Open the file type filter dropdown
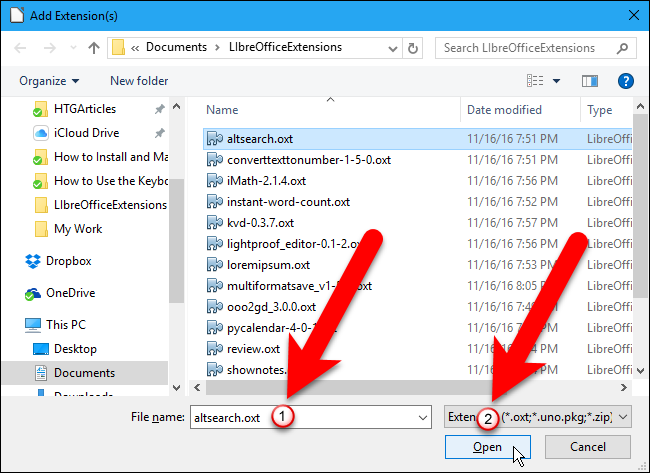 pyautogui.click(x=538, y=417)
